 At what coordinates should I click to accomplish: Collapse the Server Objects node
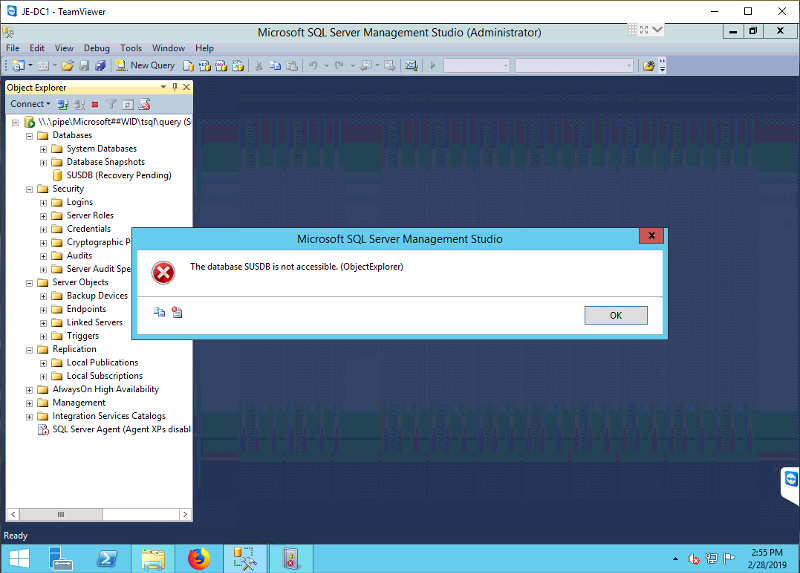(x=29, y=283)
